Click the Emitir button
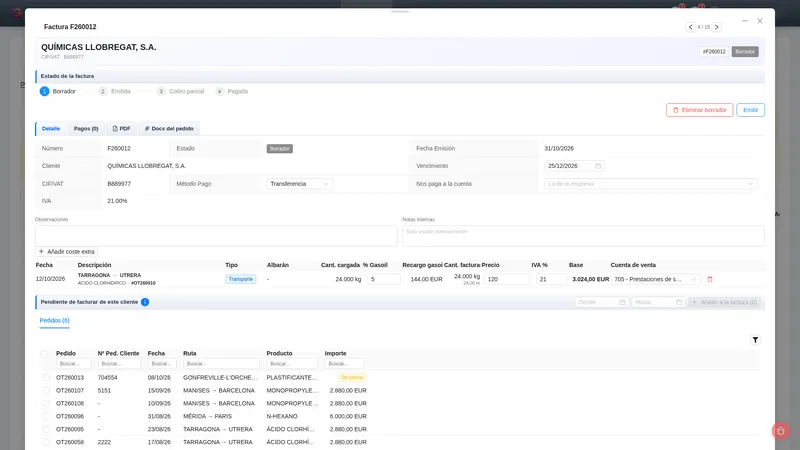This screenshot has height=450, width=800. (x=751, y=110)
